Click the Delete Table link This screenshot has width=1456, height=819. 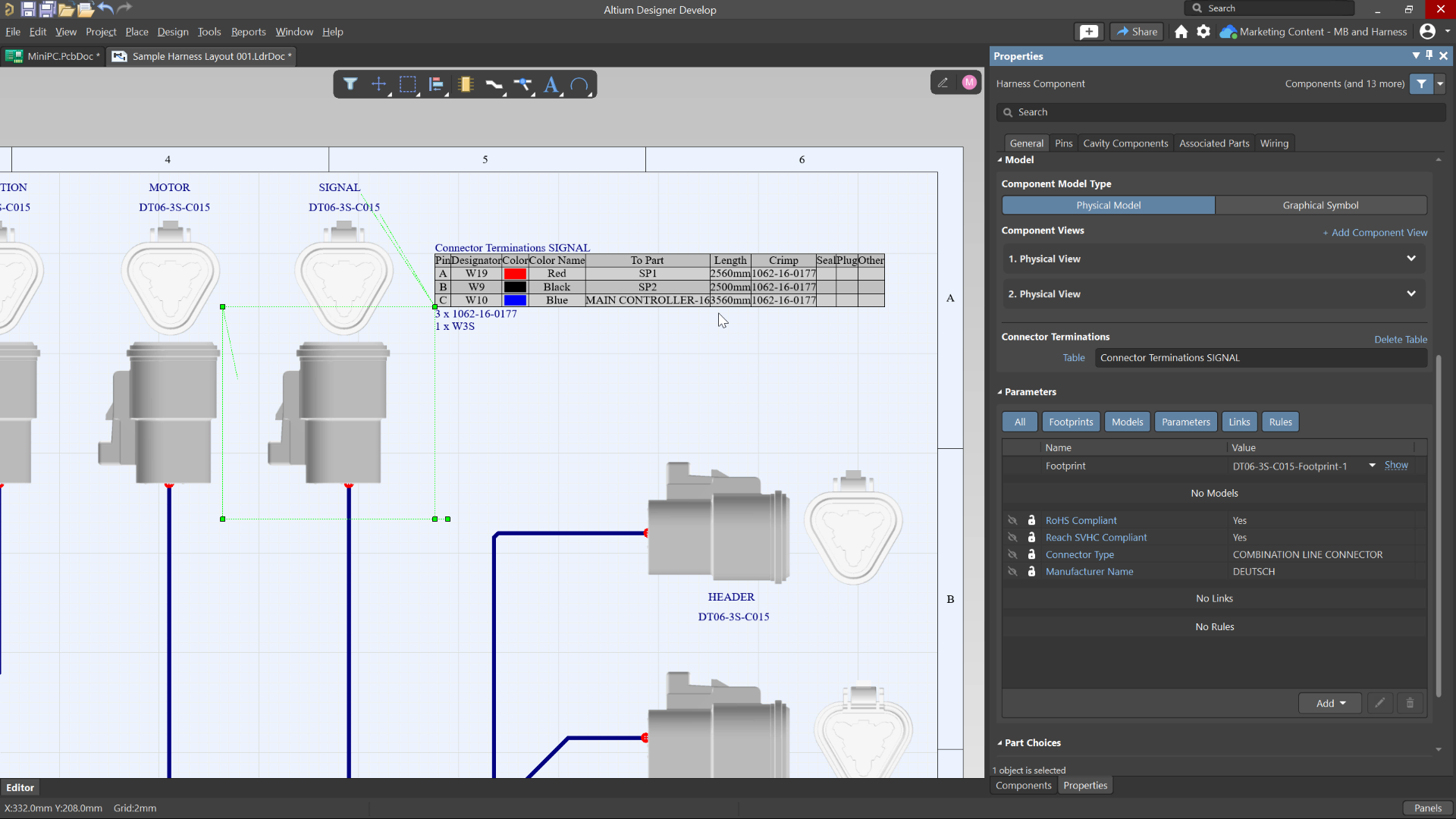(x=1401, y=339)
